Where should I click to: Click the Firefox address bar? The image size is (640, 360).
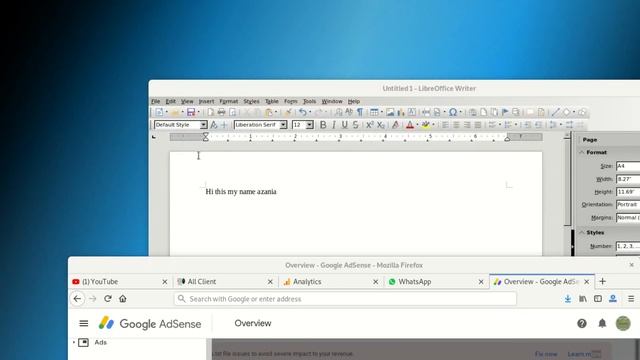coord(345,299)
